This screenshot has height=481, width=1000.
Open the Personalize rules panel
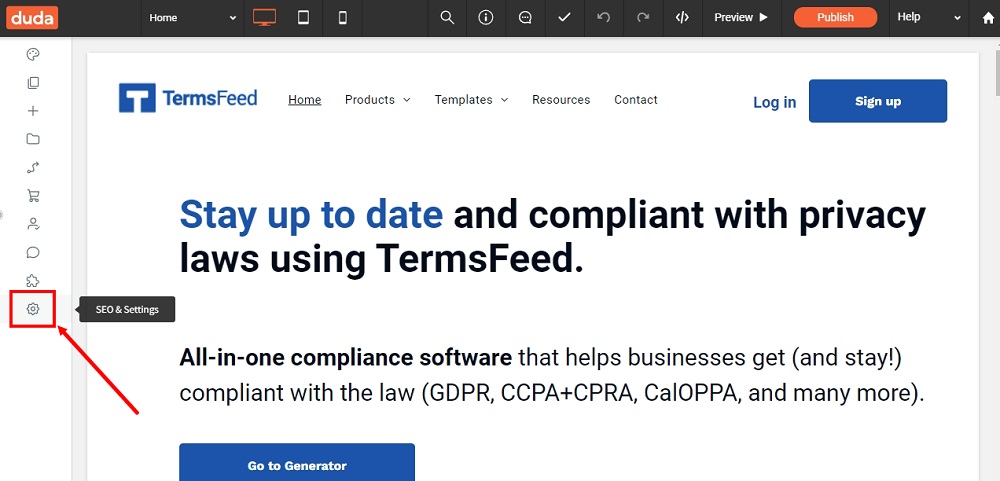(x=33, y=168)
